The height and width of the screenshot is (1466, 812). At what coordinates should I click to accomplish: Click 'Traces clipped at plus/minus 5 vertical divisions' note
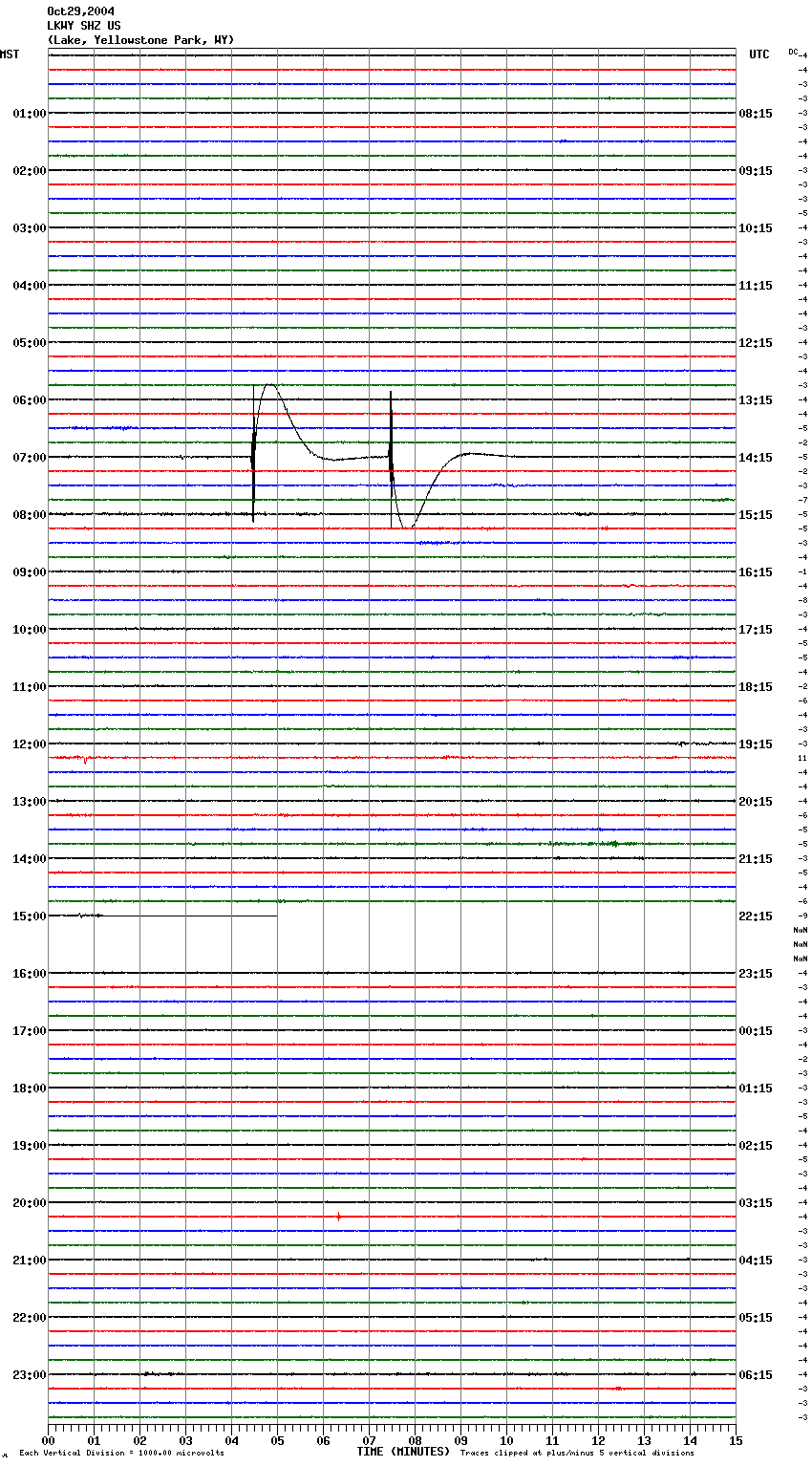pos(577,1454)
